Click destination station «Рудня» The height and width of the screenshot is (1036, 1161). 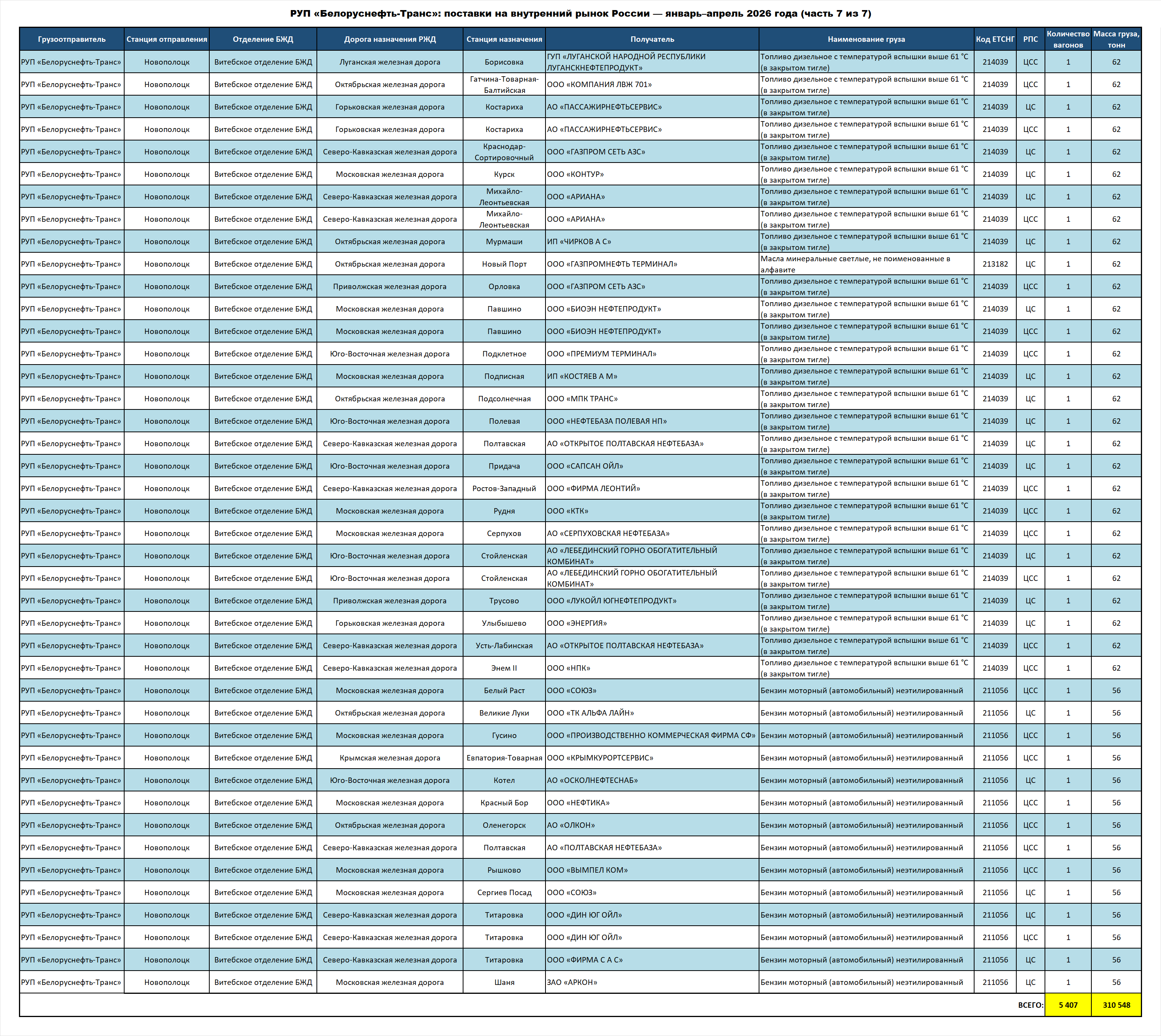(x=504, y=510)
